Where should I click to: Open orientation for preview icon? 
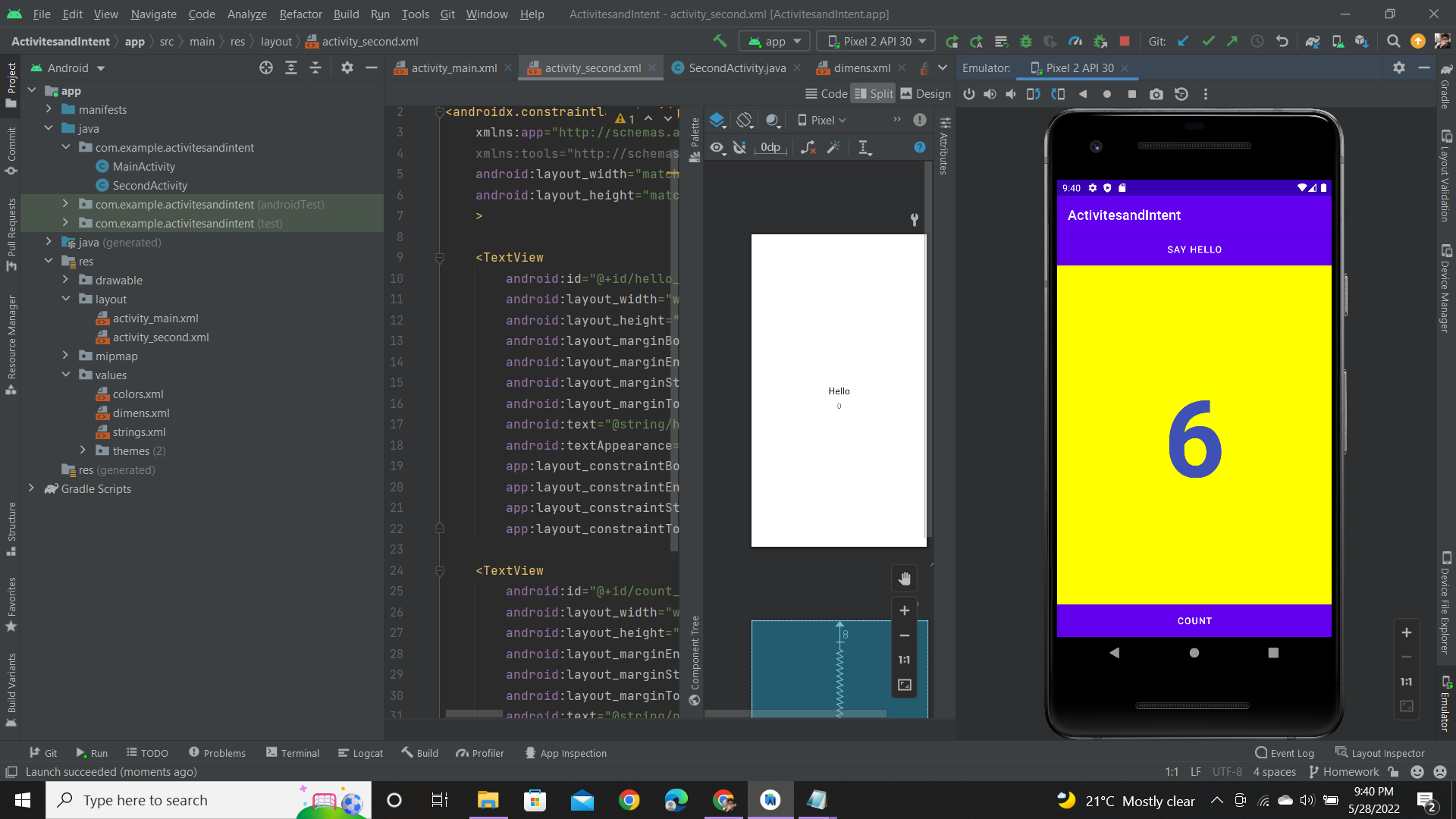(745, 120)
